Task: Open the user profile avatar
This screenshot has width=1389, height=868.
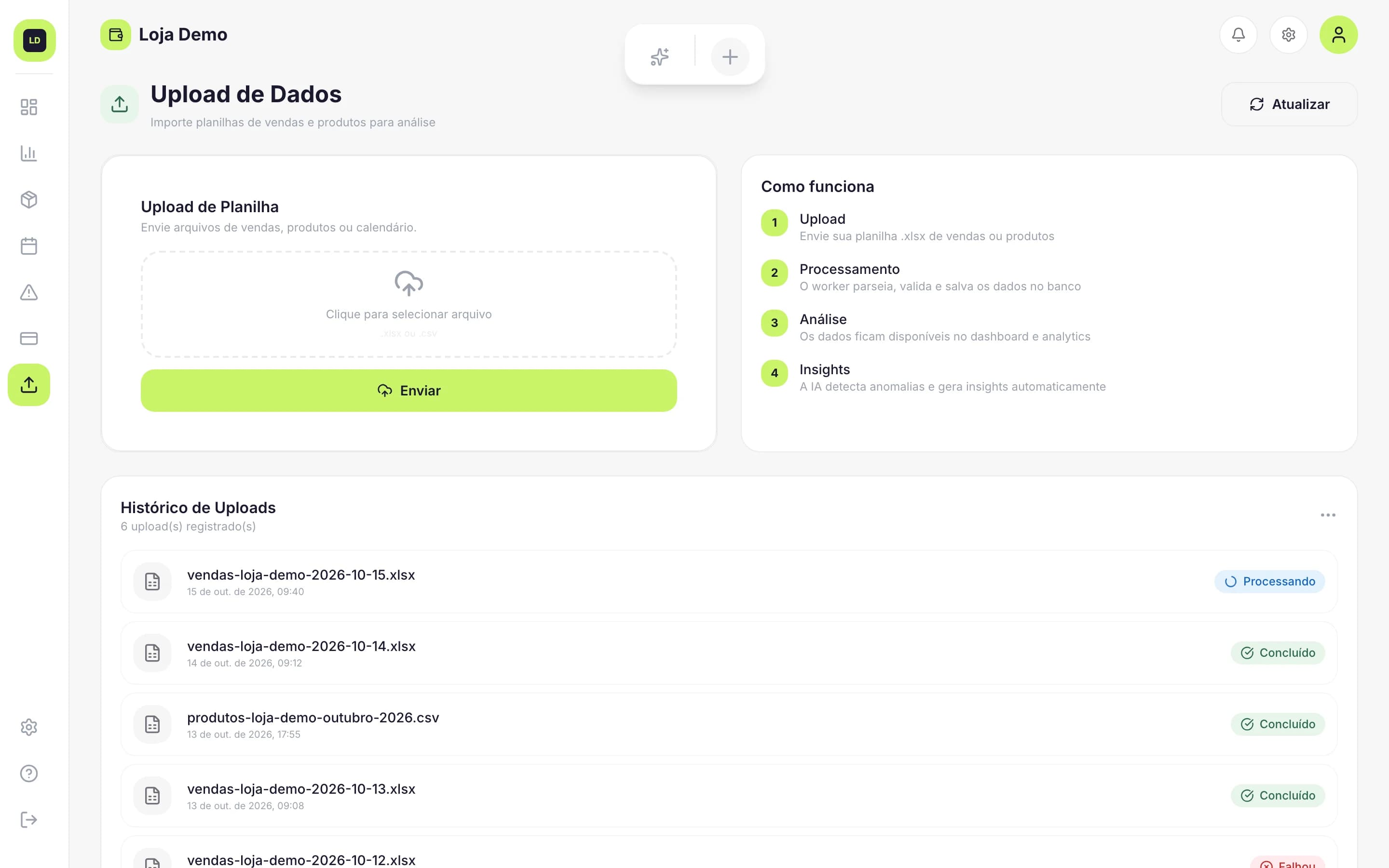Action: point(1338,34)
